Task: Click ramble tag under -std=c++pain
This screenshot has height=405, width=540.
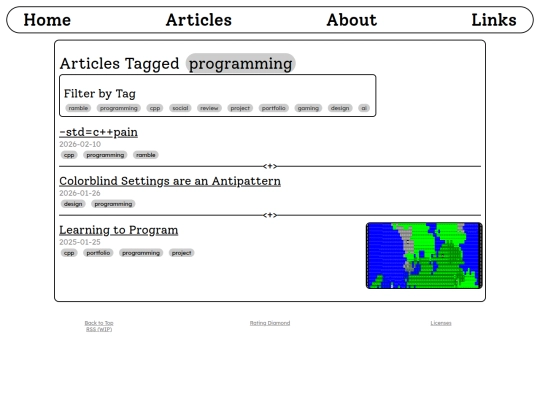Action: click(146, 155)
